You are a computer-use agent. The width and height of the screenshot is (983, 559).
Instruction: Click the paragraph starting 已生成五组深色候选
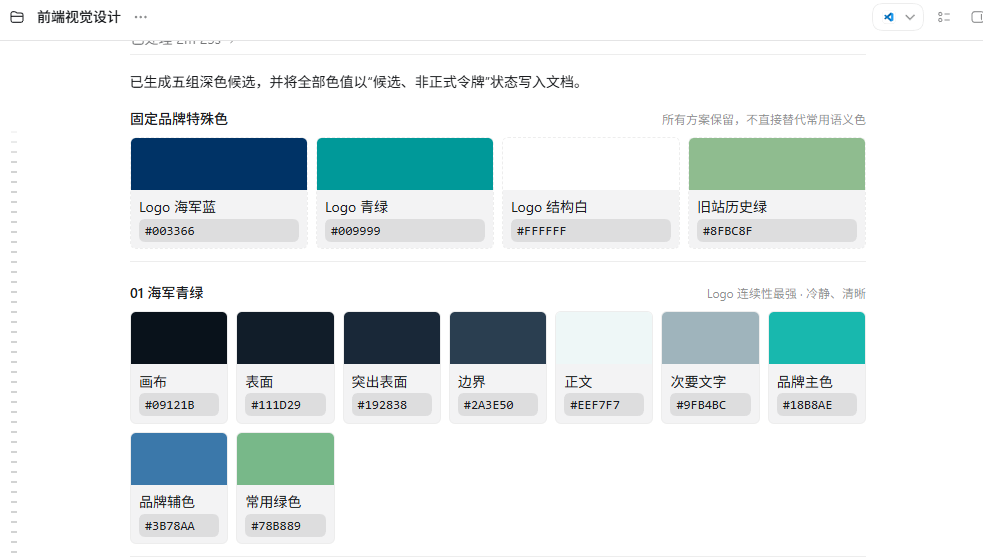[358, 82]
